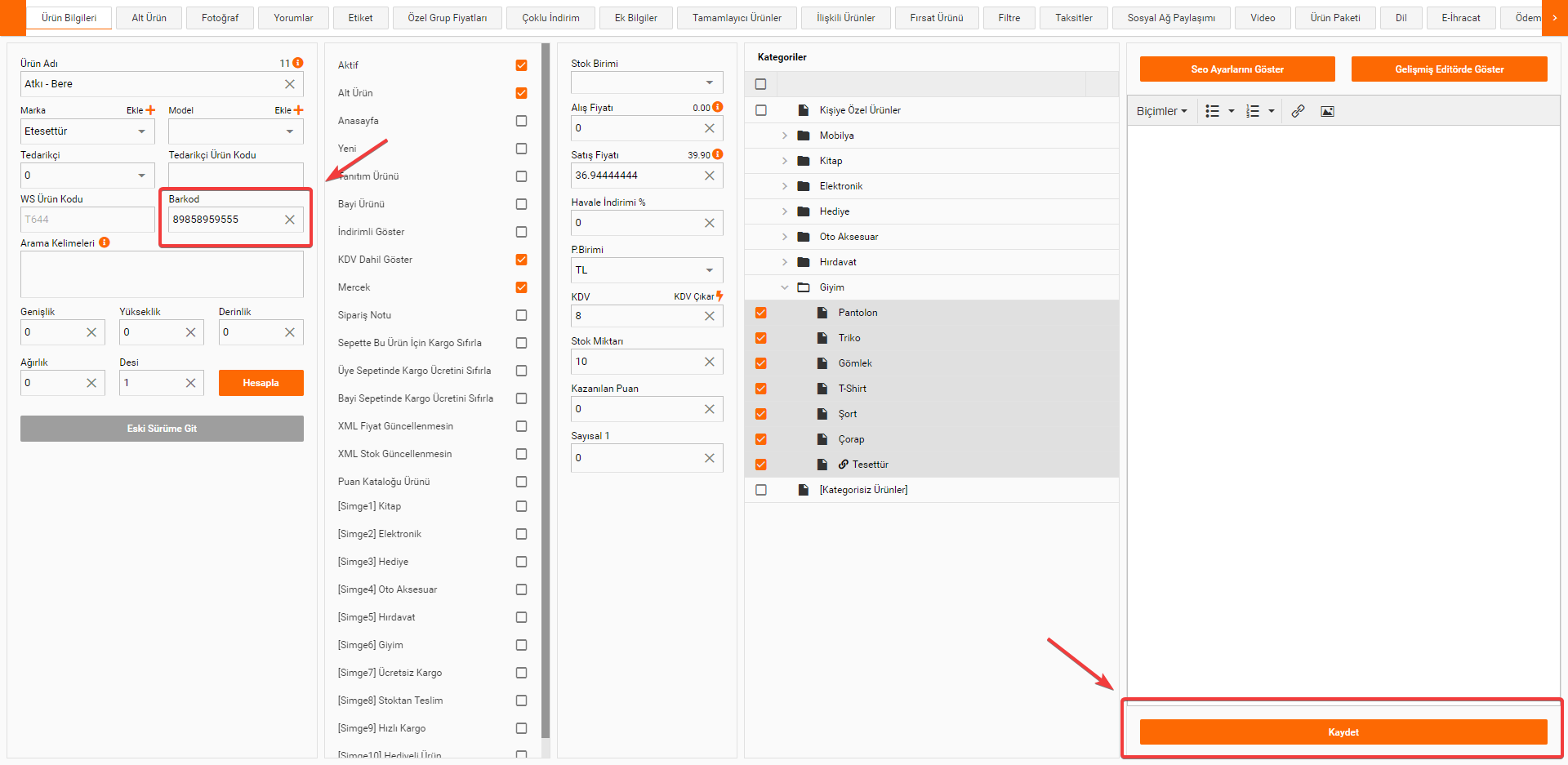1568x765 pixels.
Task: Clear the Havale İndirimi field
Action: coord(710,223)
